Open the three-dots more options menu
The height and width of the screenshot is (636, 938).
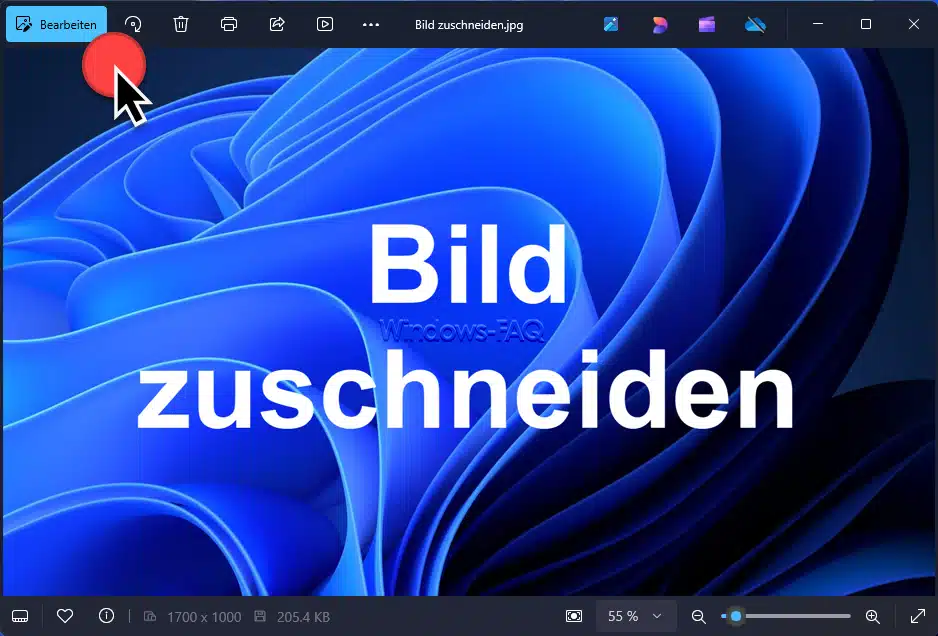tap(371, 25)
